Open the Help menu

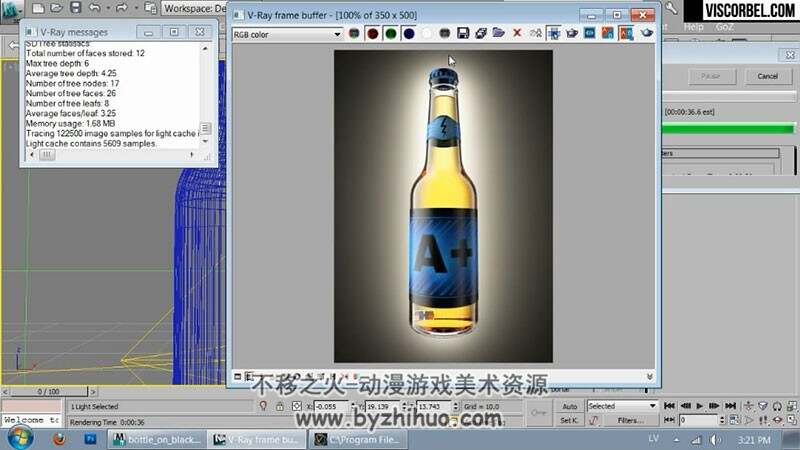click(x=693, y=27)
